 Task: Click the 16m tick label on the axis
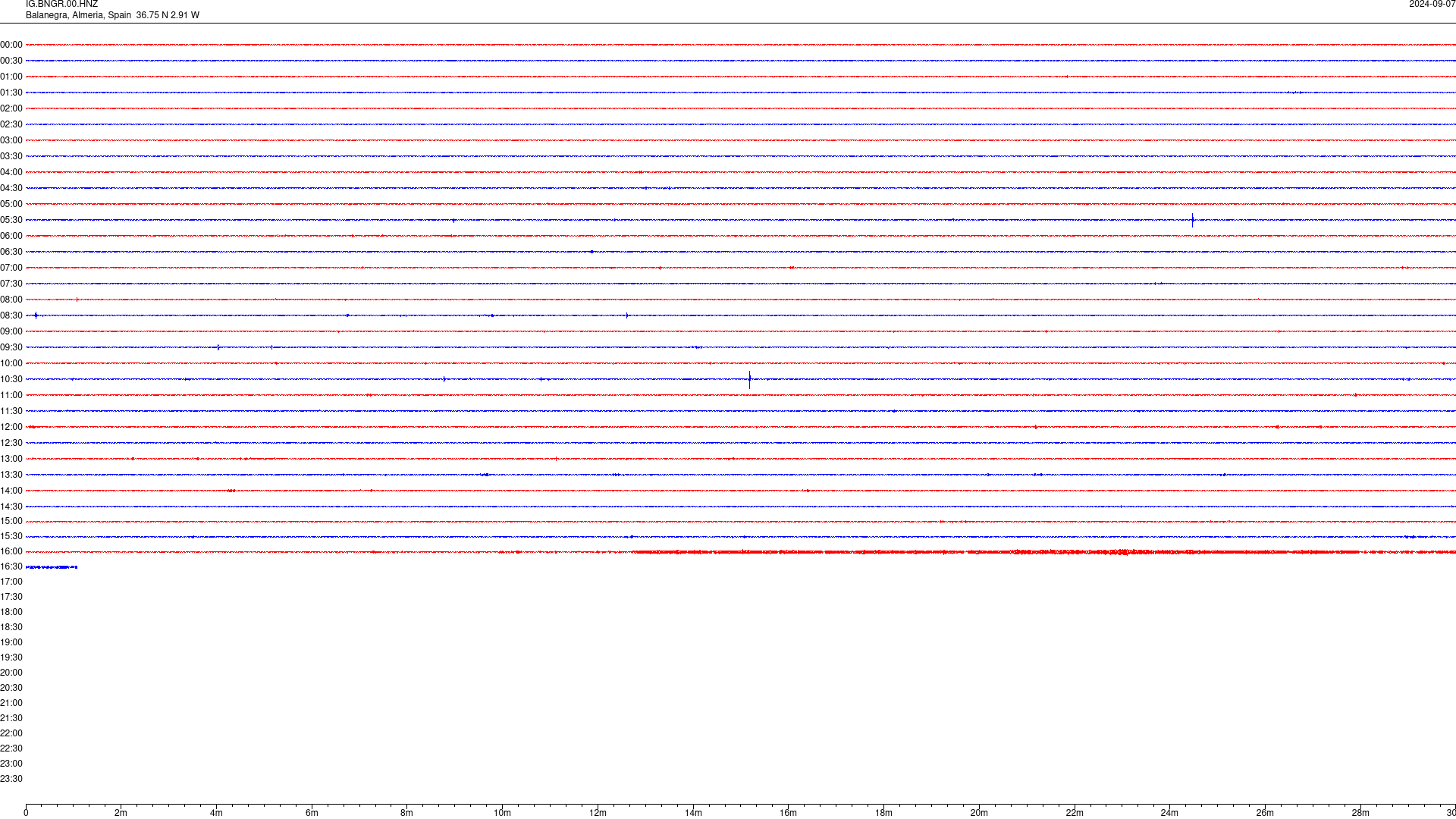789,813
